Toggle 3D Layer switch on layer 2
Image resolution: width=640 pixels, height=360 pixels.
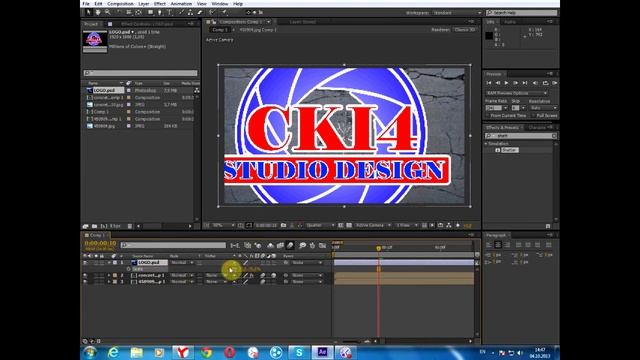tap(273, 276)
